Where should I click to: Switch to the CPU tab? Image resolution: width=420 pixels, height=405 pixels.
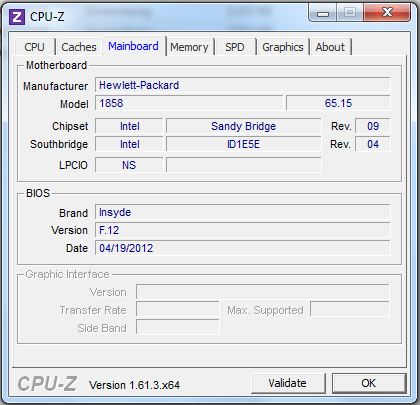(x=34, y=47)
